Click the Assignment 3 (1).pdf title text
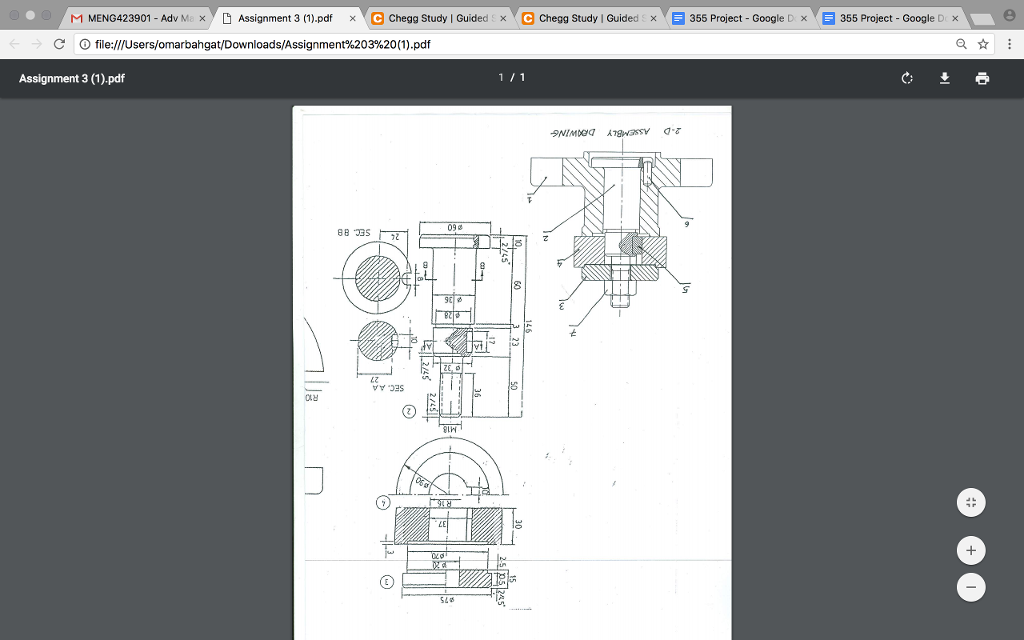 [72, 78]
